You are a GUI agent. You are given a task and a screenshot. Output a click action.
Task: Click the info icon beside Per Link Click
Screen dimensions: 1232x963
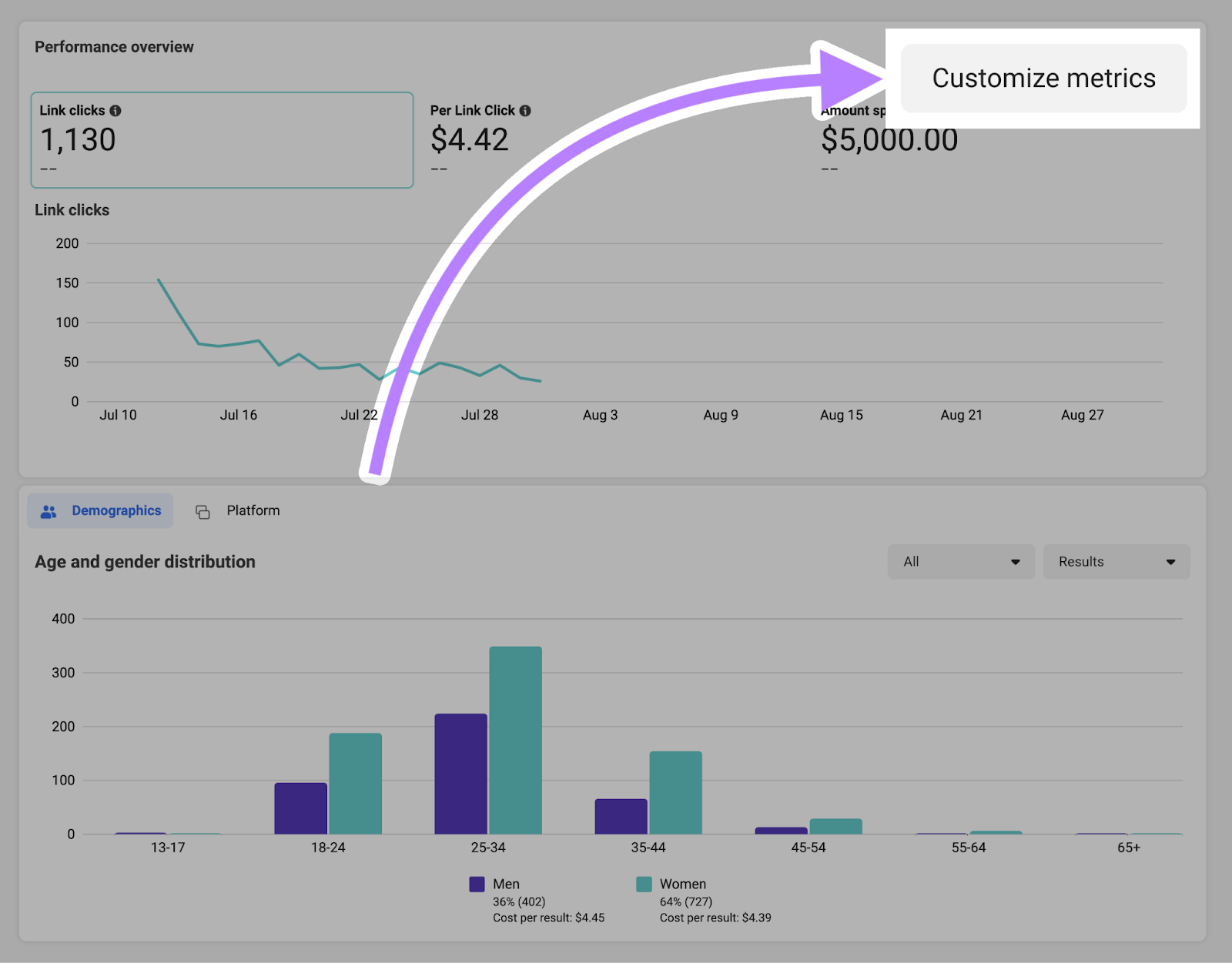pyautogui.click(x=526, y=110)
